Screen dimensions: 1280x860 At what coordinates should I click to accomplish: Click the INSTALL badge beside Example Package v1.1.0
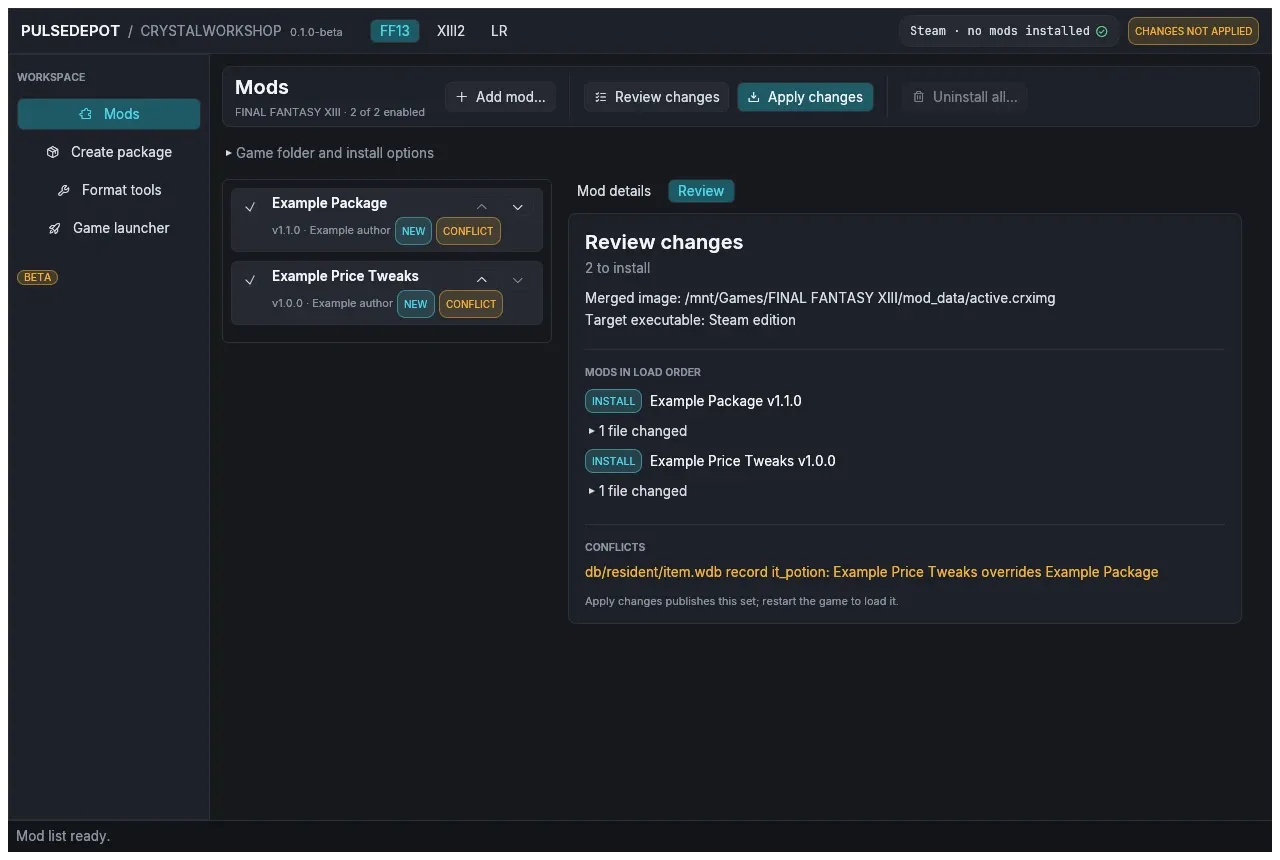pyautogui.click(x=613, y=401)
